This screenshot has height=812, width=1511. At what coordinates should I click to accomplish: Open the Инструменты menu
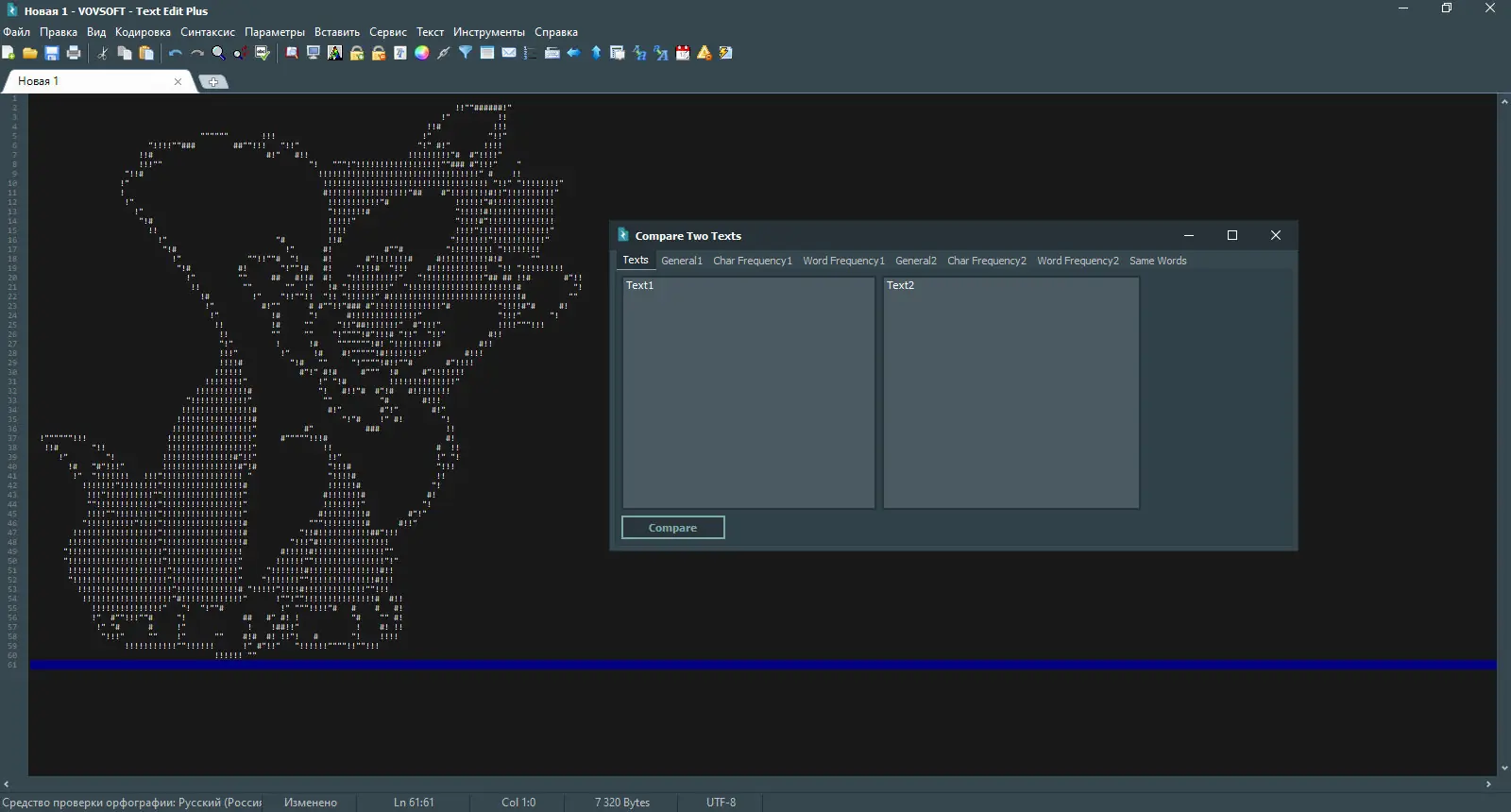pyautogui.click(x=489, y=32)
